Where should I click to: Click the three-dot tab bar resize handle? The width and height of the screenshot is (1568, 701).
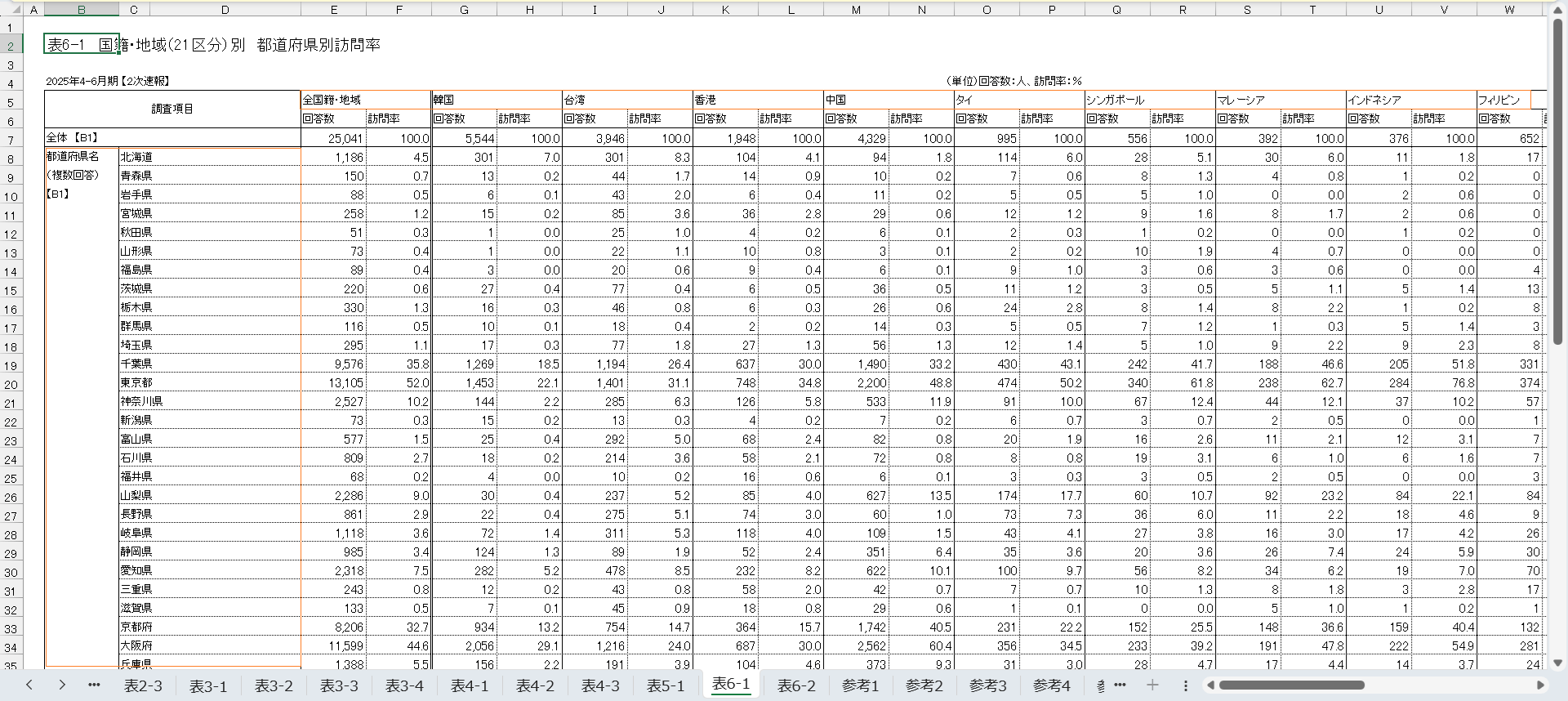pos(1185,685)
